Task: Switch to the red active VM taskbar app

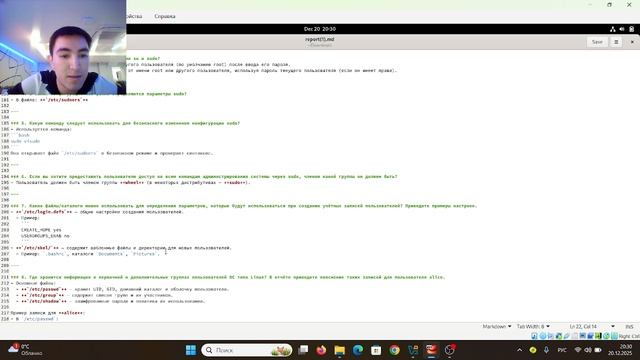Action: (x=431, y=350)
